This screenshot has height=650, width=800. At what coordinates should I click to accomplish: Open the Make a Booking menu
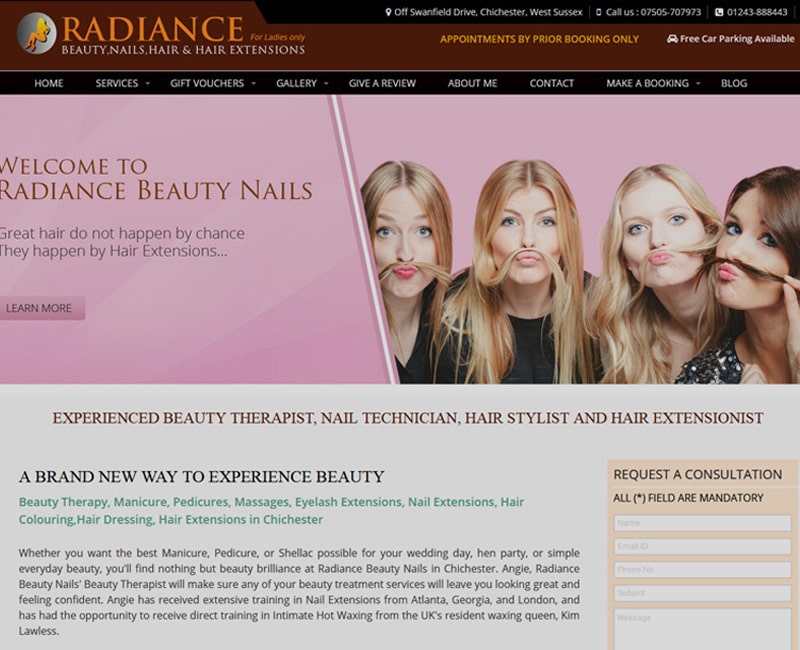(647, 83)
